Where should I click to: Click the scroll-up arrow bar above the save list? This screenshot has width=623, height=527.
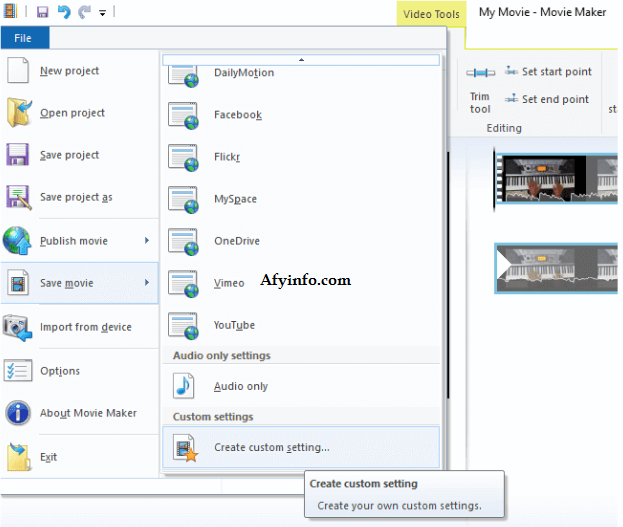[x=301, y=60]
